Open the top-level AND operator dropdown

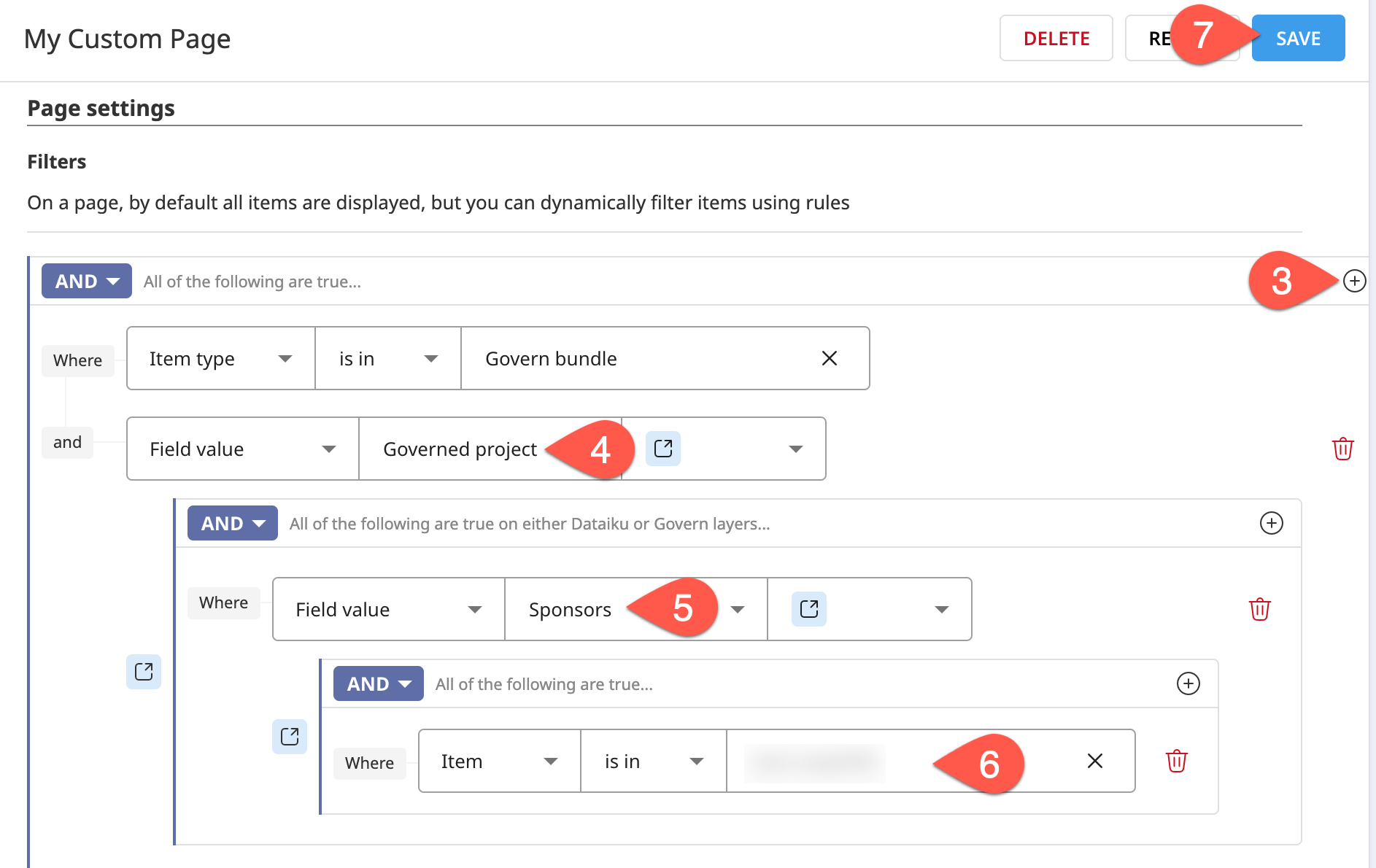coord(86,281)
